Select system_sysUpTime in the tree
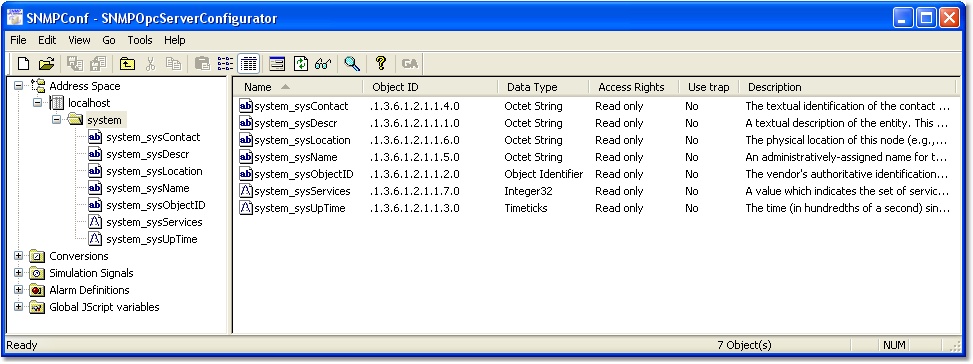This screenshot has width=973, height=364. click(x=152, y=239)
